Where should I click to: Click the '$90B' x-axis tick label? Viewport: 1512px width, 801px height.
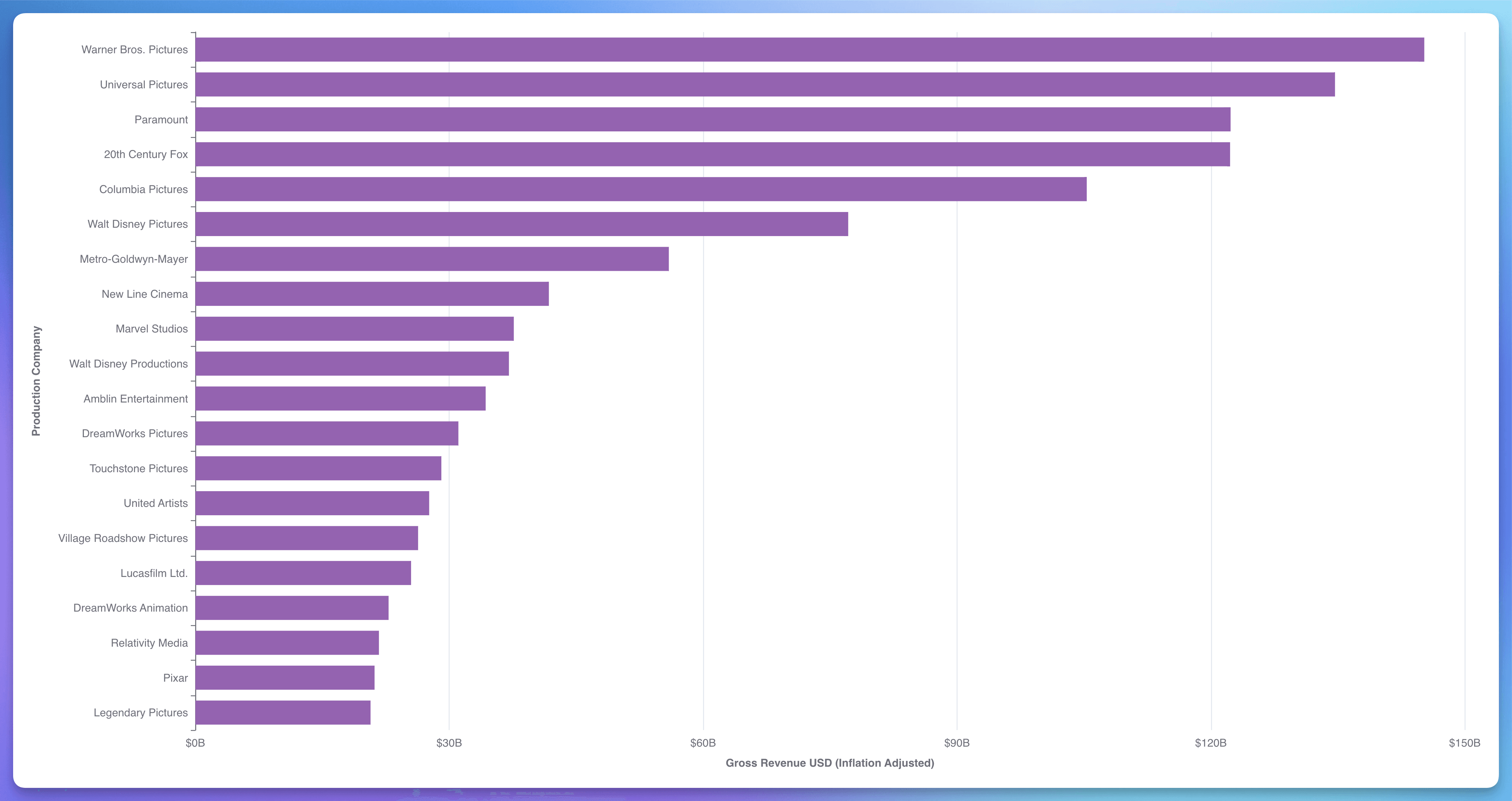(x=957, y=743)
